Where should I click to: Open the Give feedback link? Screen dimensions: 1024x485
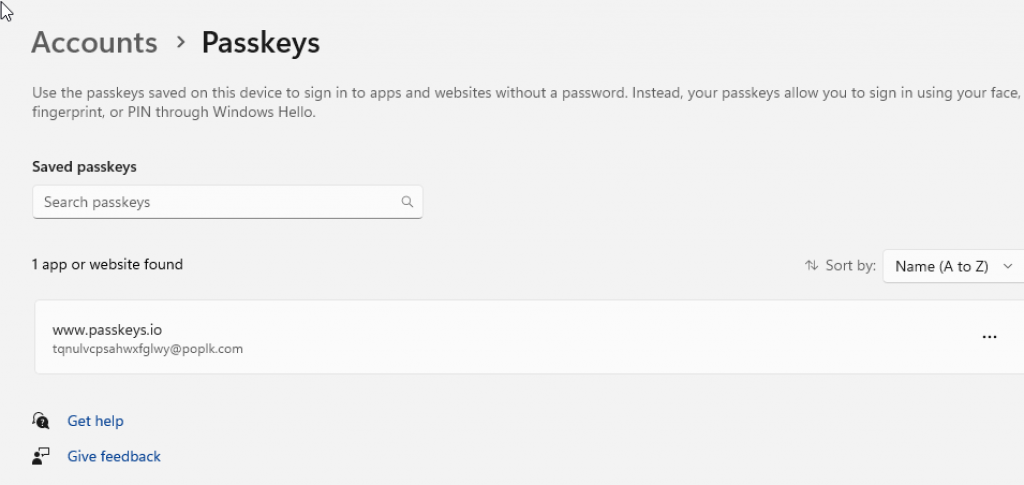pos(113,456)
